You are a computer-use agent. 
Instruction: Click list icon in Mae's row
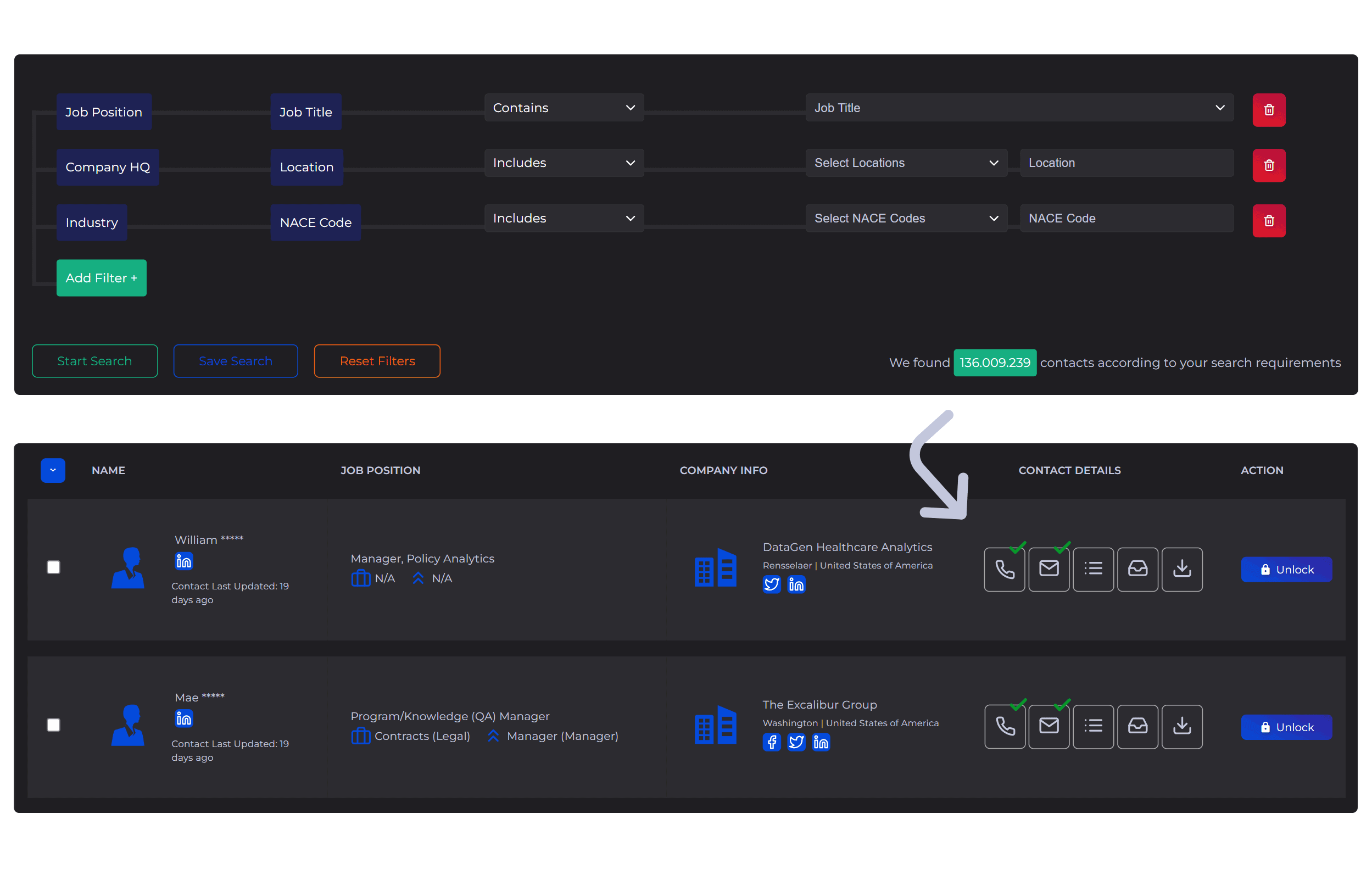click(1094, 727)
